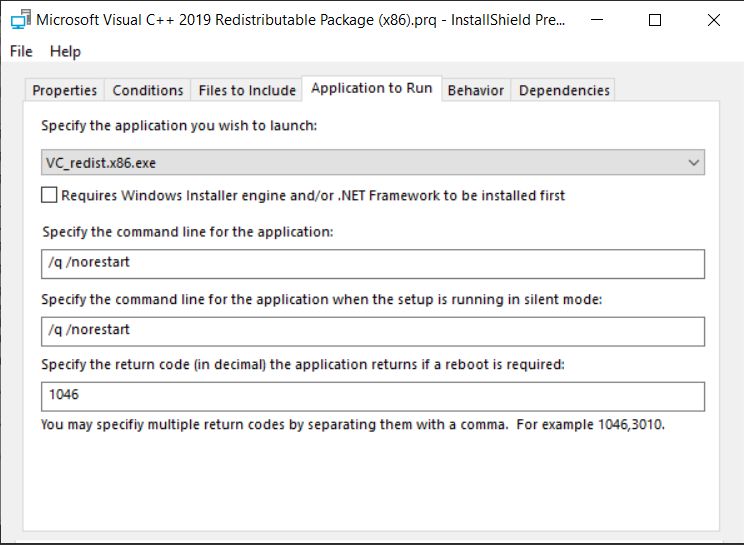This screenshot has height=545, width=744.
Task: Open the Help menu
Action: pyautogui.click(x=65, y=51)
